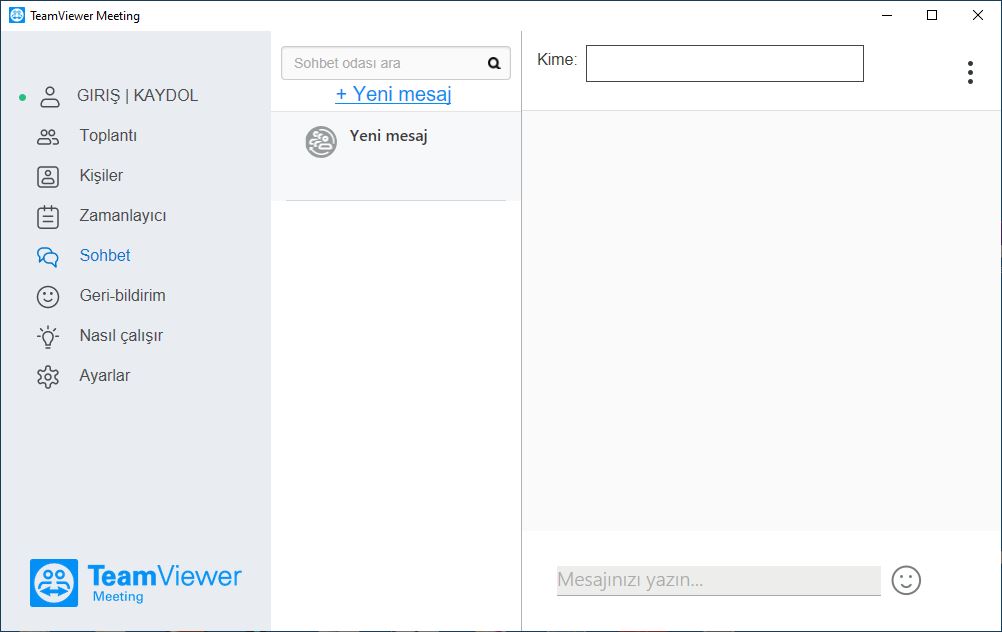Close the TeamViewer Meeting window
The height and width of the screenshot is (632, 1002).
[x=978, y=15]
